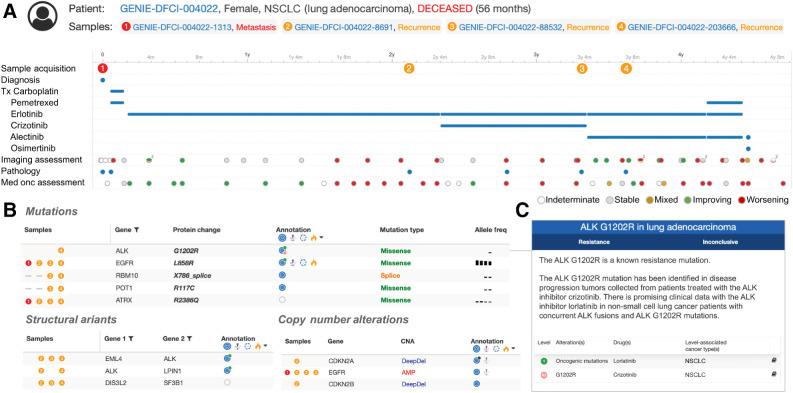Screen dimensions: 793x393
Task: Click the My Cancer Genome icon for EGFR L858R
Action: (303, 263)
